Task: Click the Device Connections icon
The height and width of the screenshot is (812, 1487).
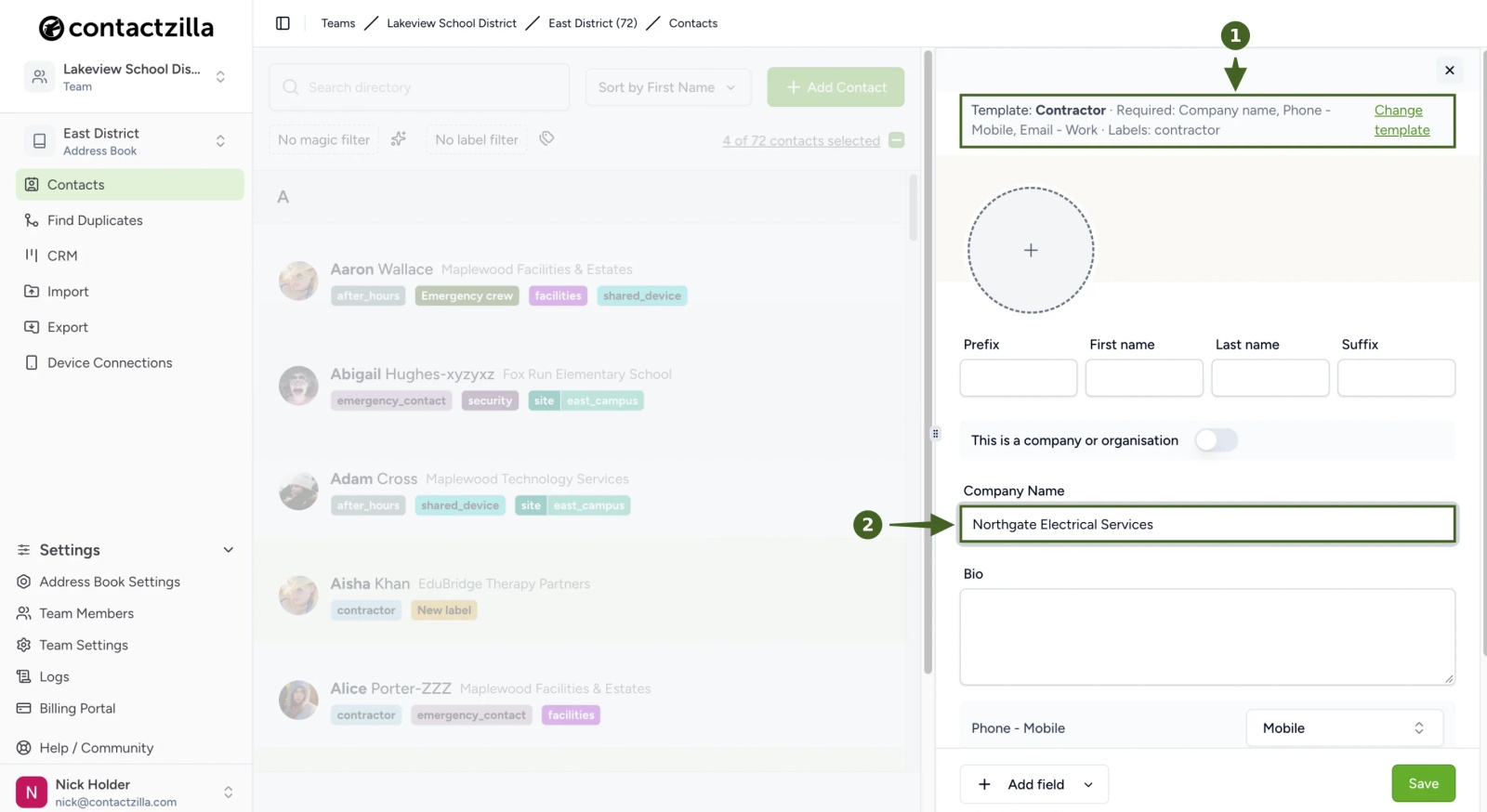Action: pos(32,362)
